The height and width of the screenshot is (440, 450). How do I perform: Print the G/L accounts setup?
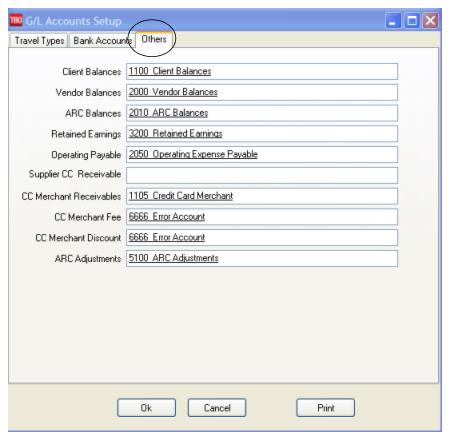[x=325, y=408]
